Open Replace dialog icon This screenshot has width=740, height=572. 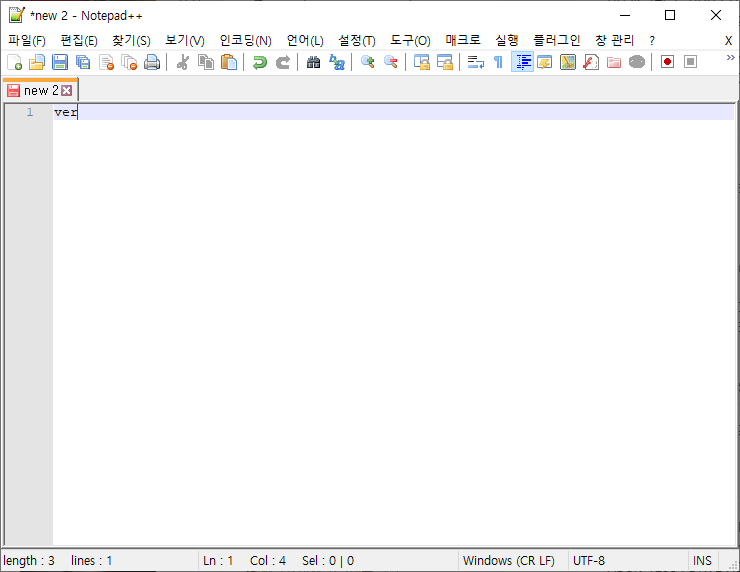click(x=336, y=62)
